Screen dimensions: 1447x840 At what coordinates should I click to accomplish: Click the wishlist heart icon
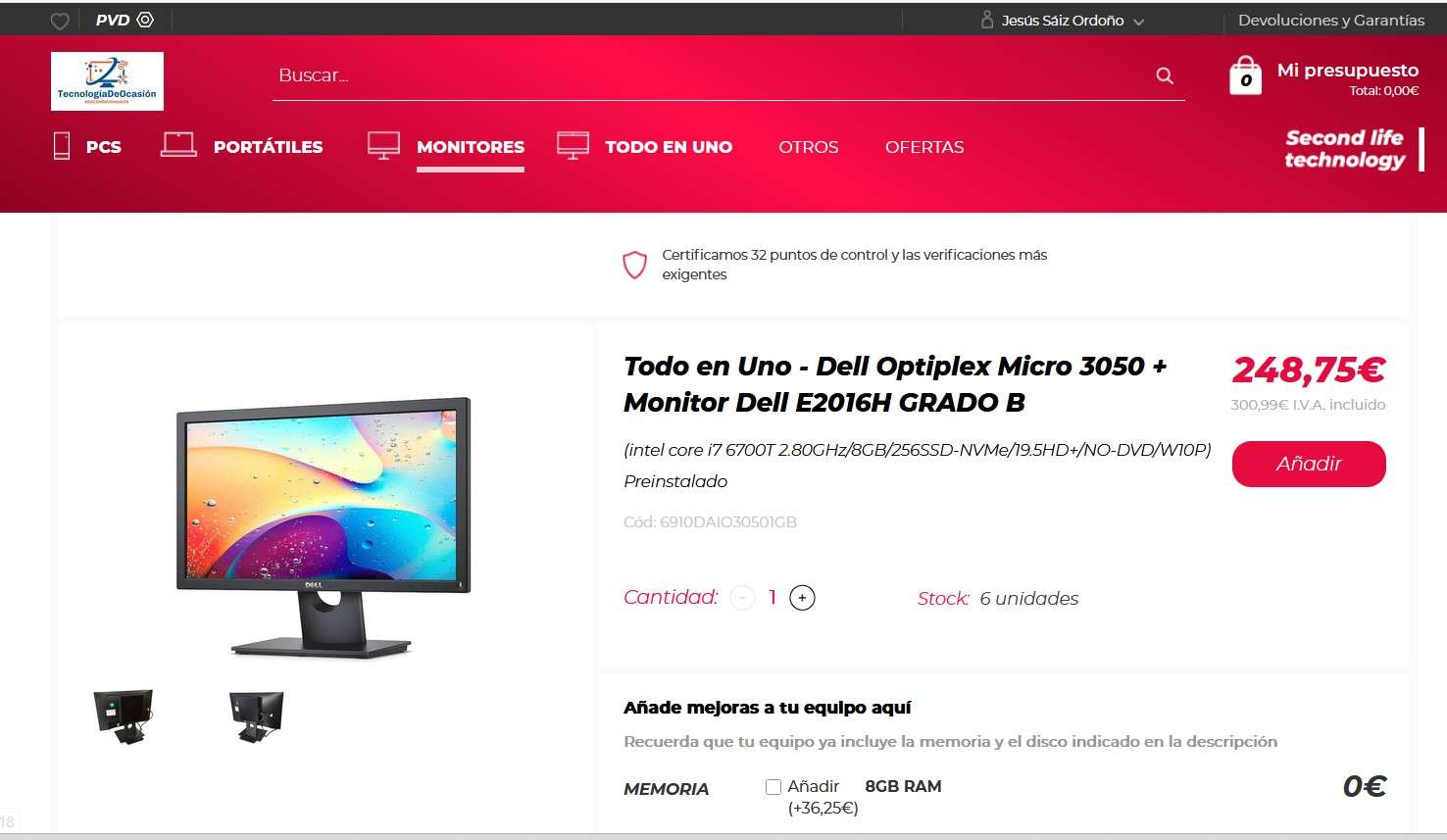(x=60, y=21)
